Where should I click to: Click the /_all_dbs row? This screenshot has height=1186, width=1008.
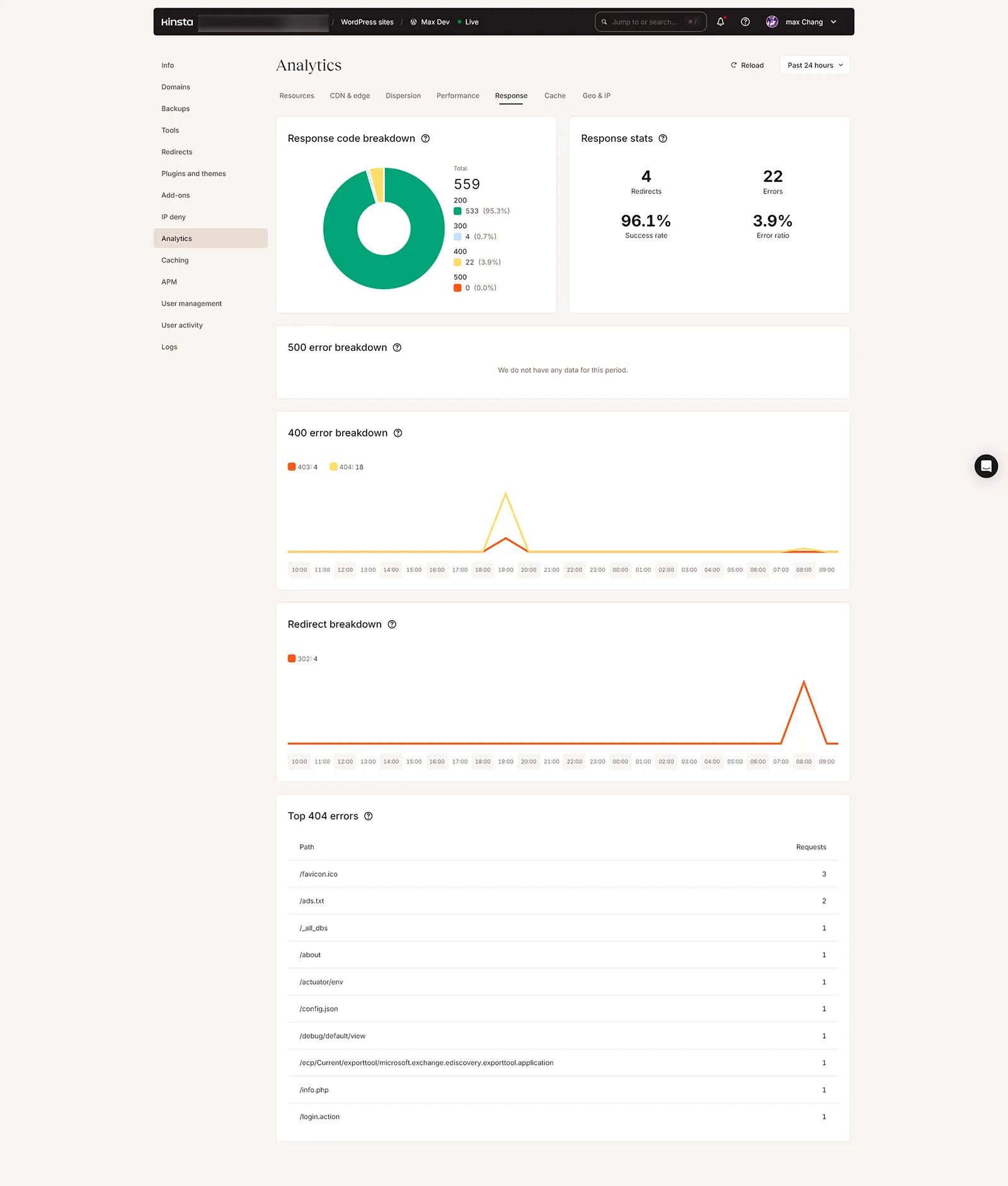(563, 928)
